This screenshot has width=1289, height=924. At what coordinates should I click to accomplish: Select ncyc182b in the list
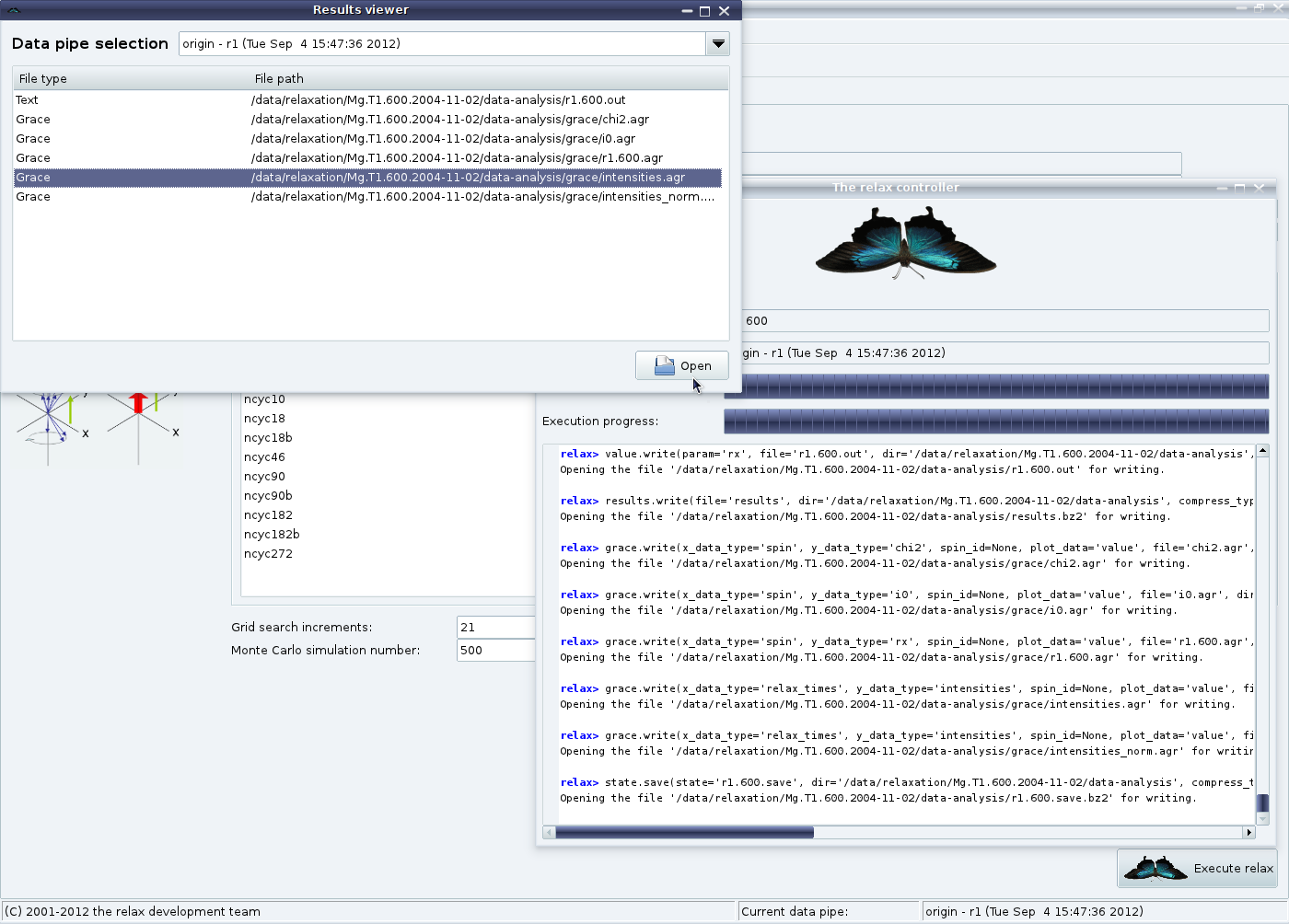pos(272,534)
